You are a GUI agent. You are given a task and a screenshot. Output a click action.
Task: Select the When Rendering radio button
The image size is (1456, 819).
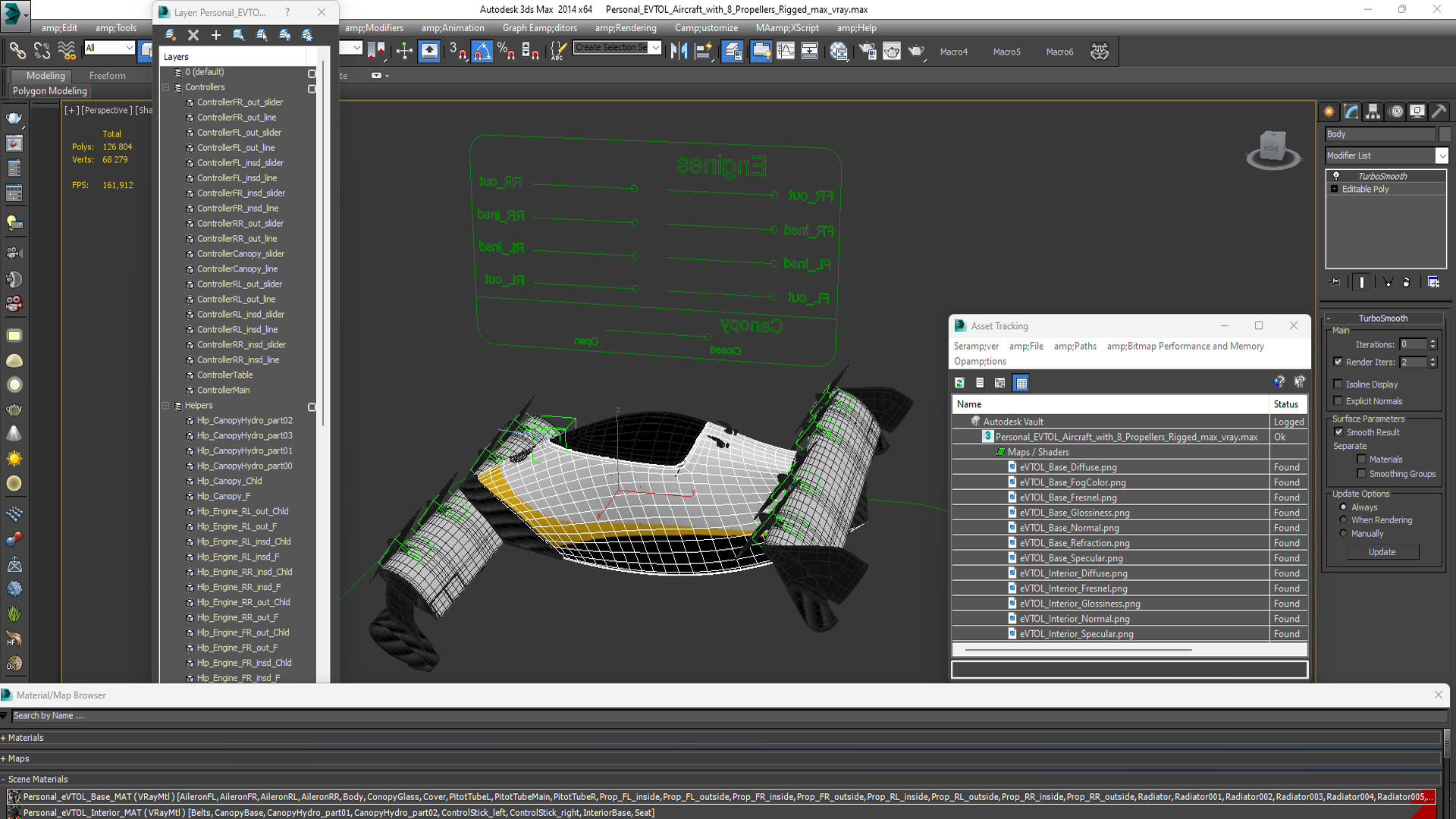pos(1344,520)
